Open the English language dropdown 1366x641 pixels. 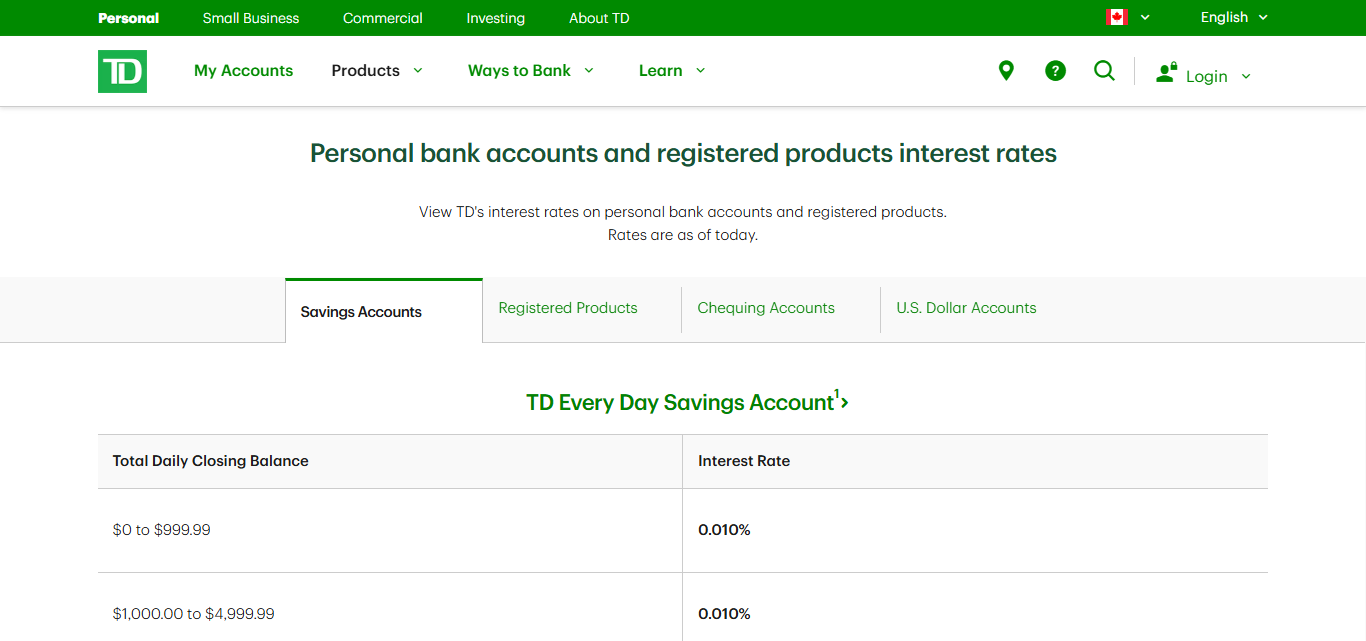(x=1234, y=17)
